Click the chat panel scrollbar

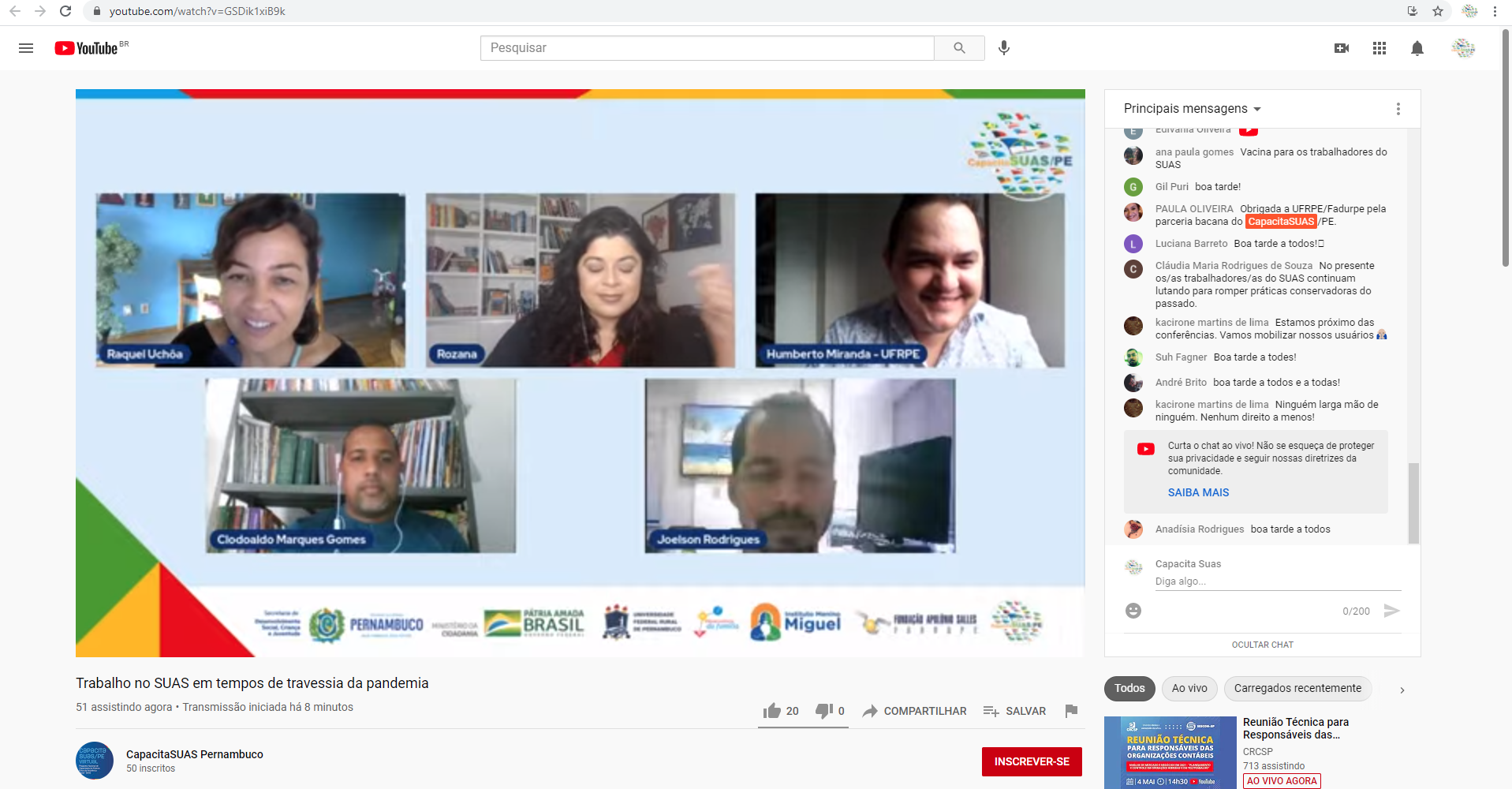[x=1413, y=502]
